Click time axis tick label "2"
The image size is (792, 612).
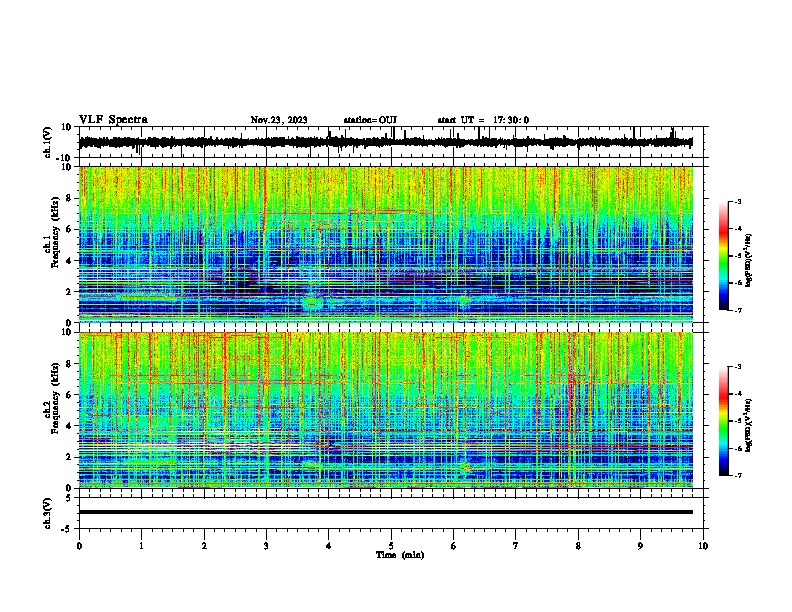[204, 546]
